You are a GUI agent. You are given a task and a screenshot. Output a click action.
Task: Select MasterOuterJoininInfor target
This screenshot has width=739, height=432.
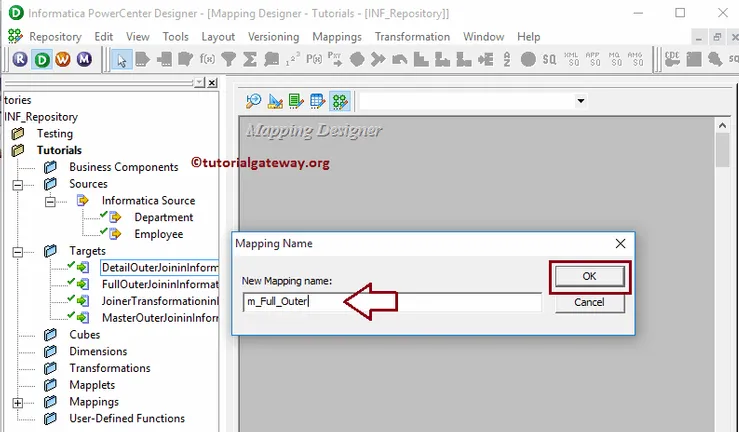[160, 318]
